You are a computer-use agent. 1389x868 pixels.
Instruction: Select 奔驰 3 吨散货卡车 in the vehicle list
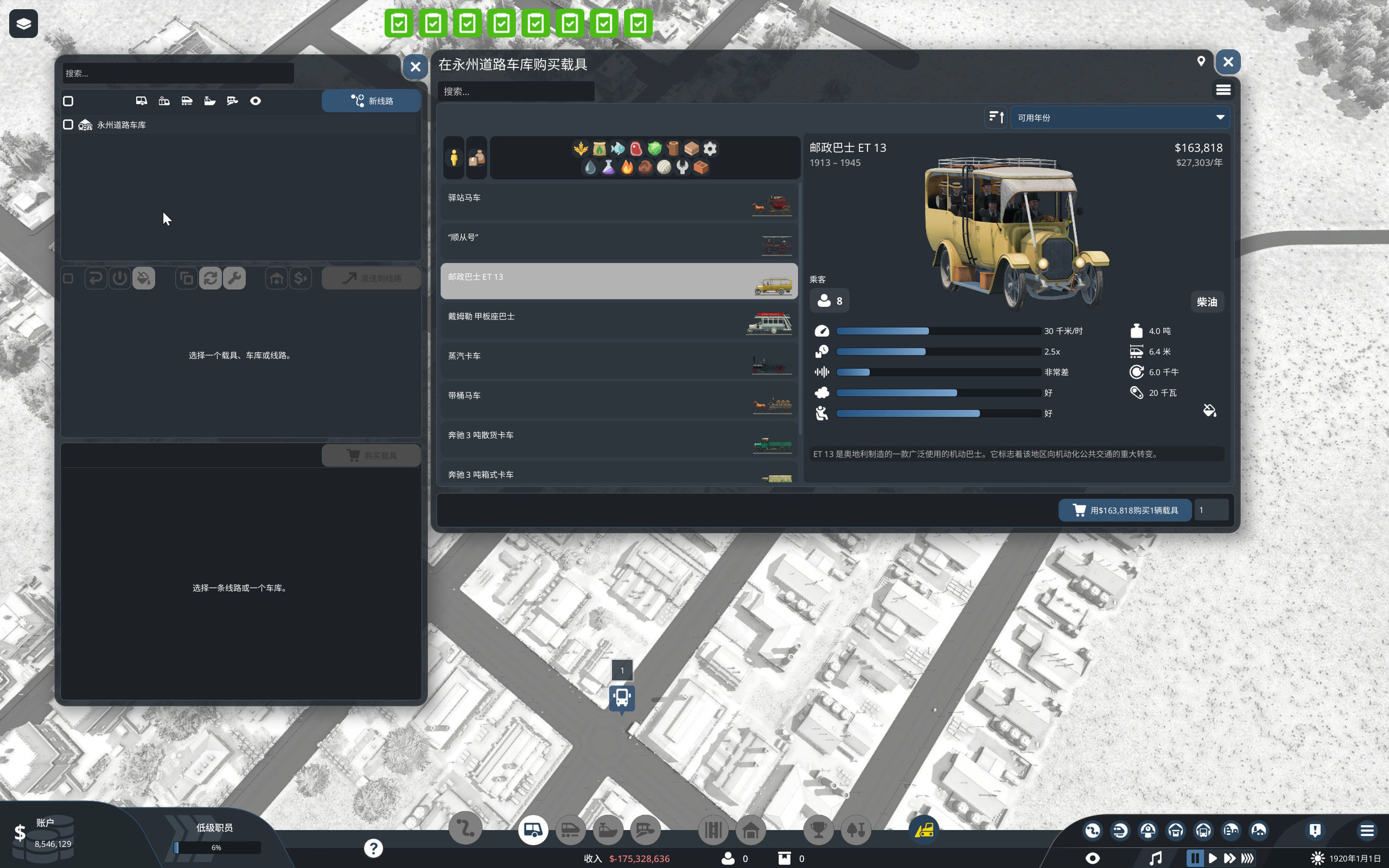pyautogui.click(x=619, y=439)
